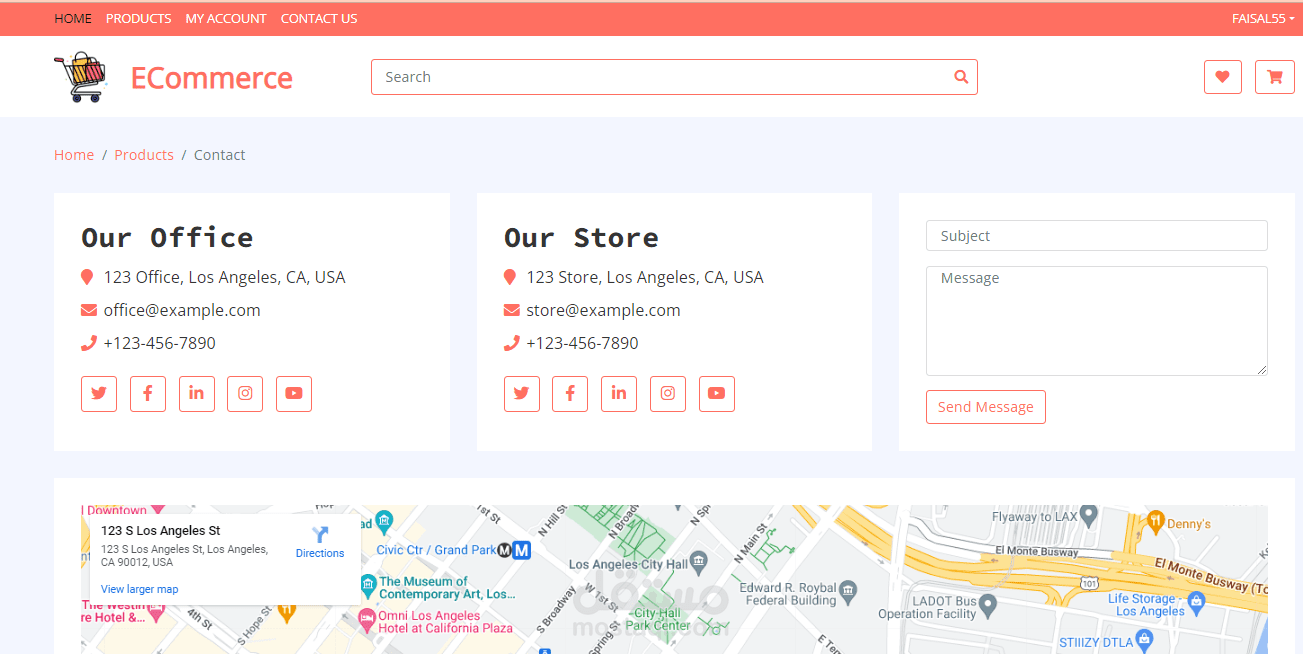This screenshot has height=654, width=1303.
Task: Click the address 123 Store, Los Angeles
Action: (x=645, y=277)
